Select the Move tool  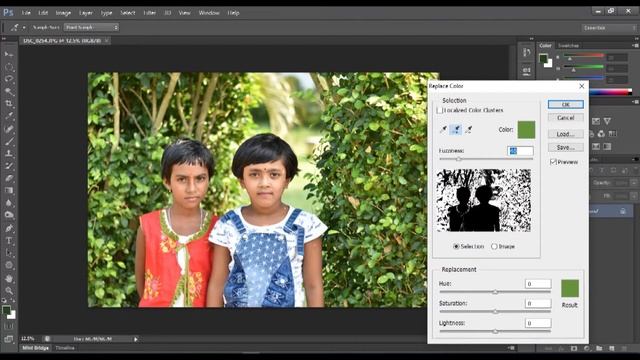point(9,54)
